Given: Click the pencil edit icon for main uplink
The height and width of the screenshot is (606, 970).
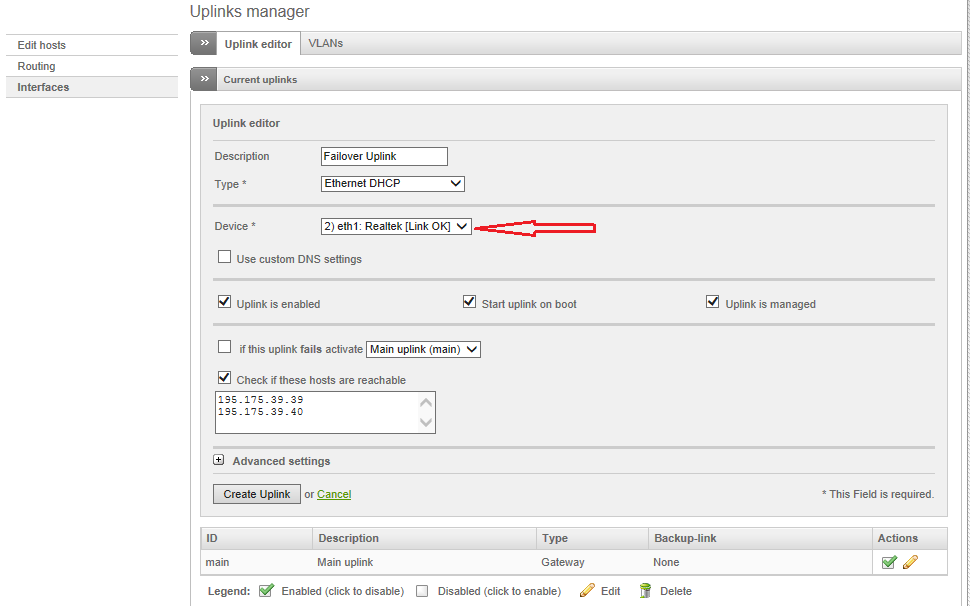Looking at the screenshot, I should click(x=910, y=563).
